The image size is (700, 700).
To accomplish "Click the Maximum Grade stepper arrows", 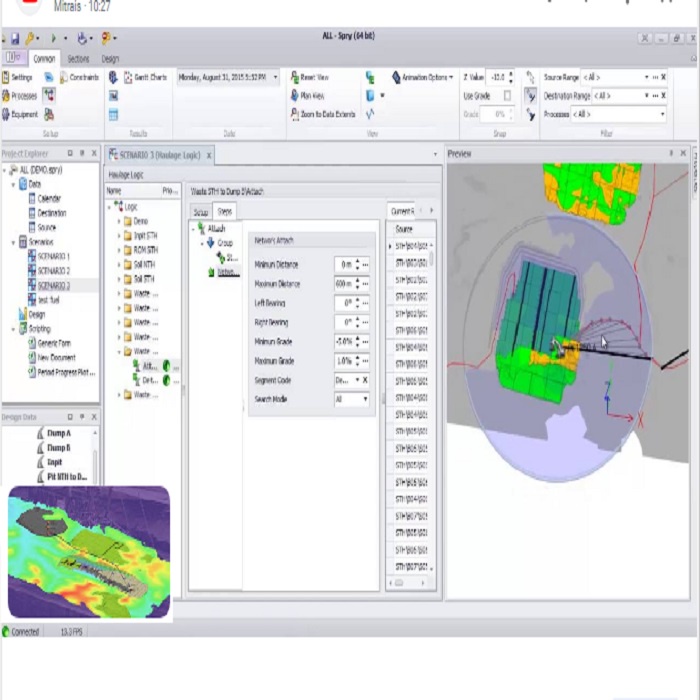I will point(357,361).
